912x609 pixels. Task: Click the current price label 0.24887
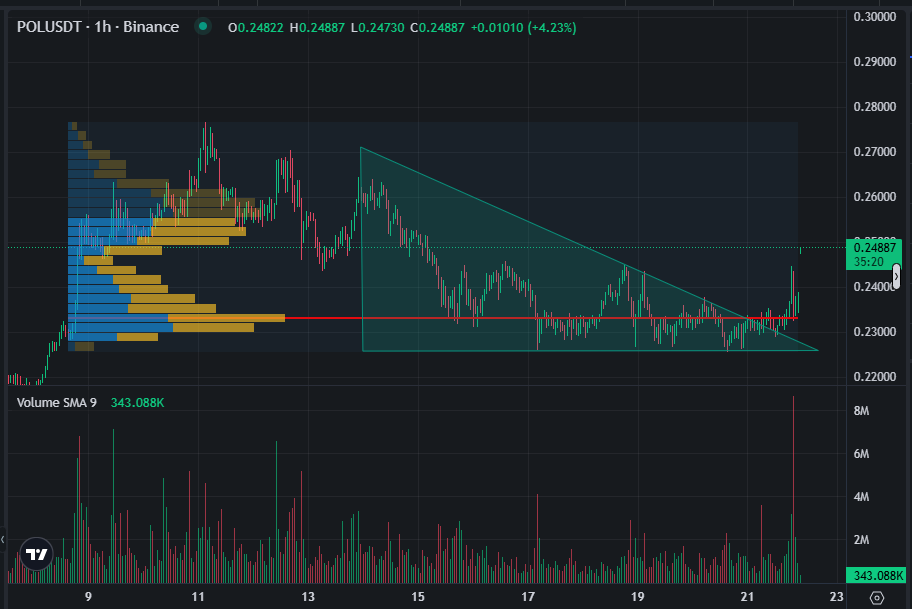pyautogui.click(x=874, y=248)
